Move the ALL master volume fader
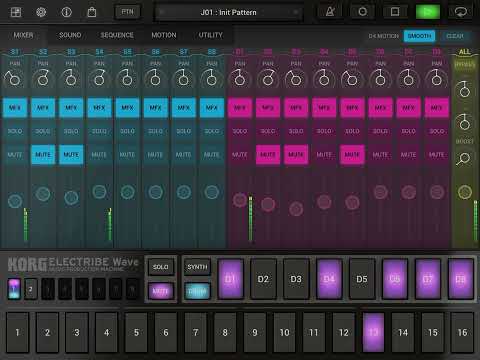480x360 pixels. point(464,192)
